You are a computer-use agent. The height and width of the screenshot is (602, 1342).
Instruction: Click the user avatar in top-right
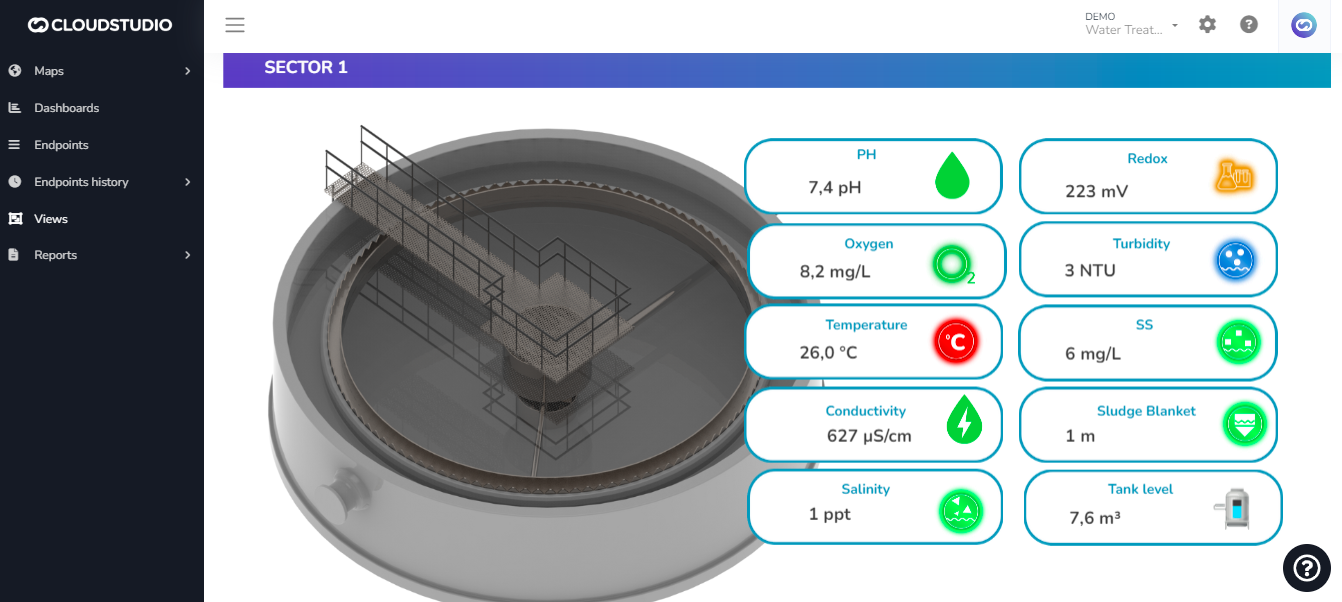pyautogui.click(x=1303, y=25)
